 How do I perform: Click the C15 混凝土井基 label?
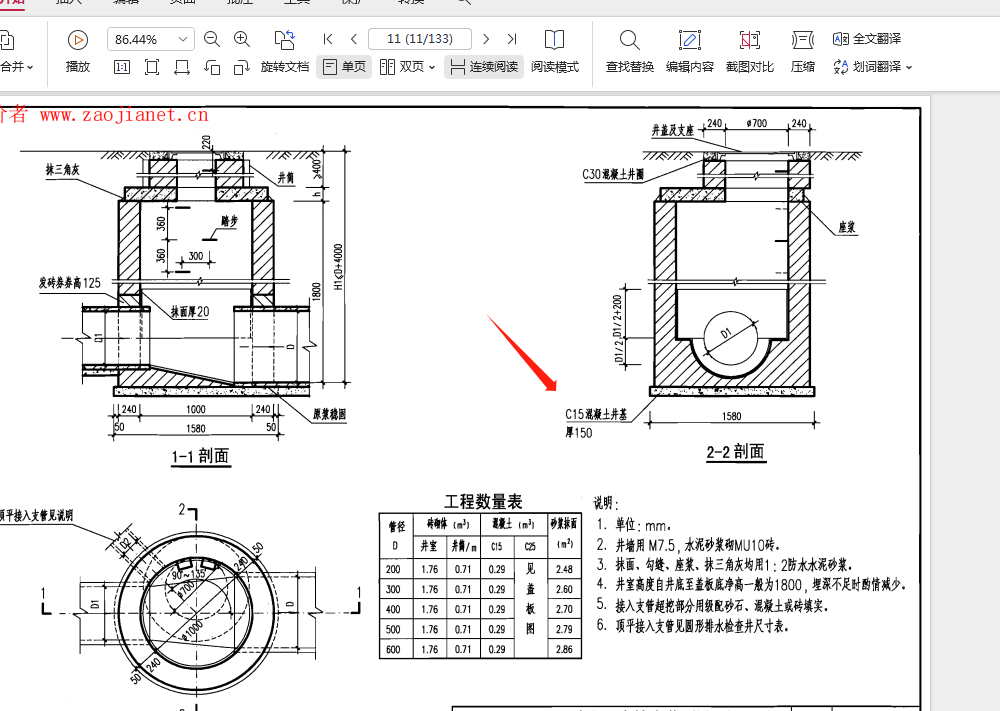click(596, 414)
